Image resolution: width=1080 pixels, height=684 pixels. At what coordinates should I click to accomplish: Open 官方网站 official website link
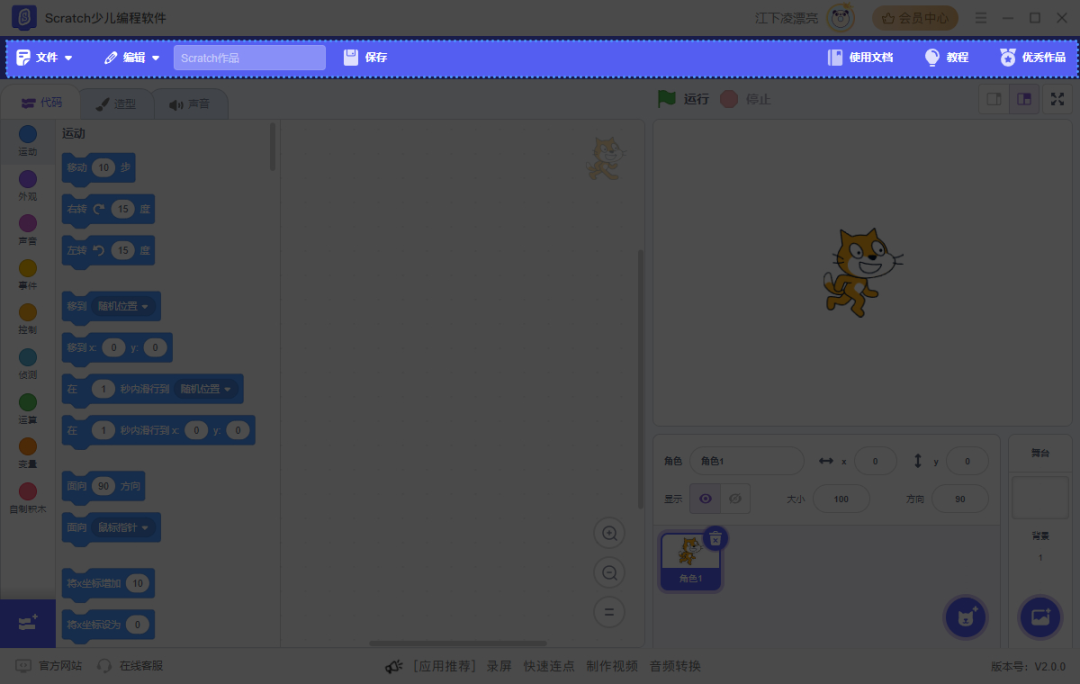coord(49,666)
